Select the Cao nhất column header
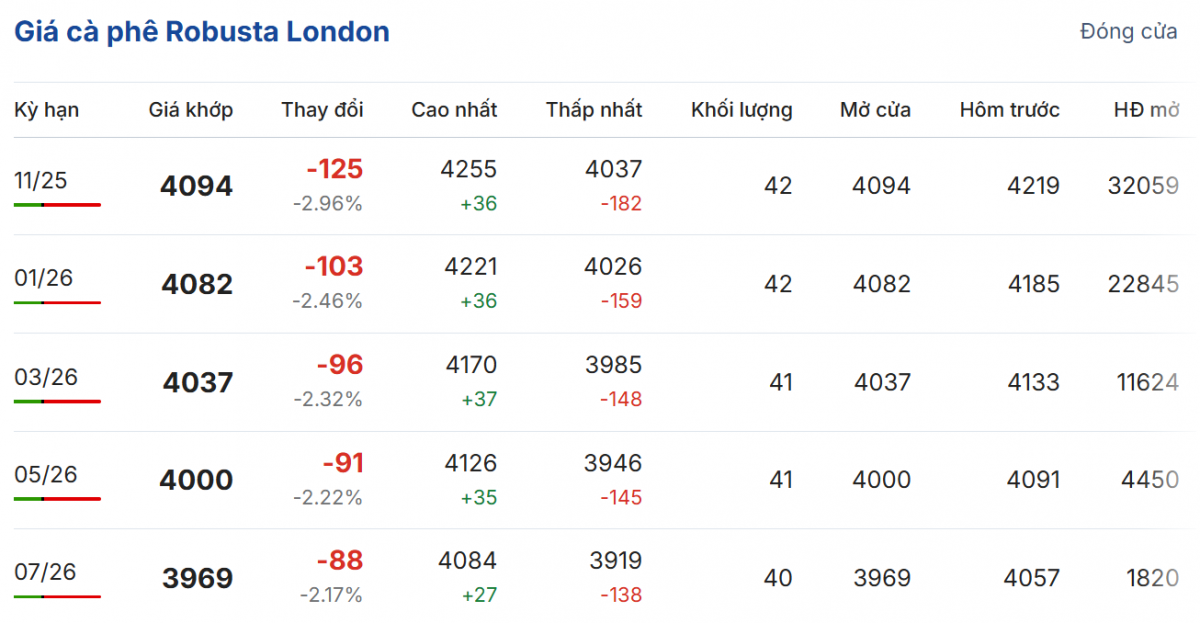The image size is (1200, 623). tap(454, 110)
